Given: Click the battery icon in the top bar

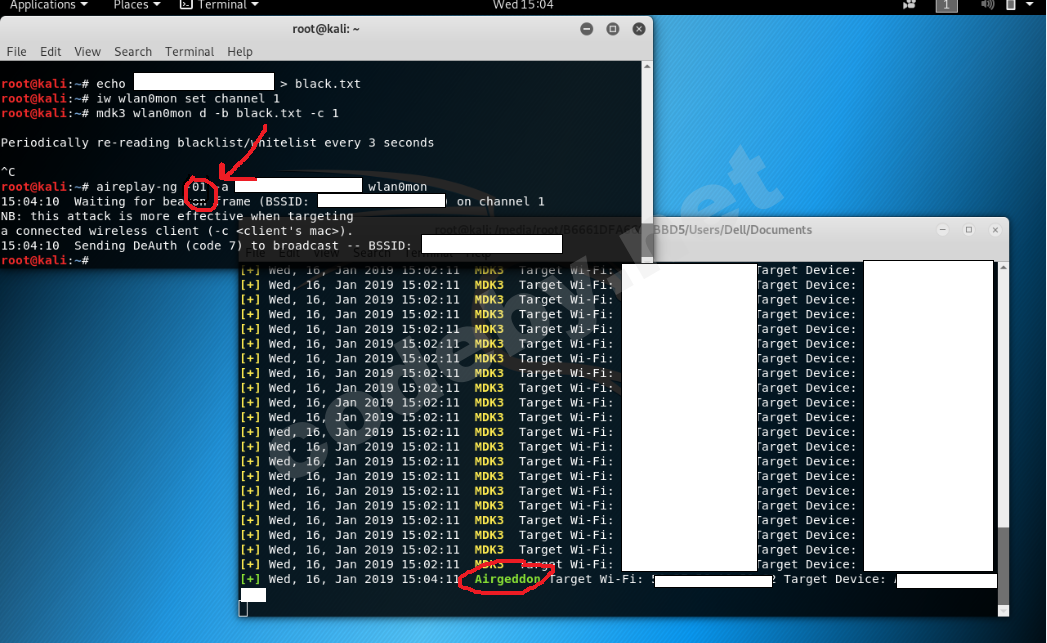Looking at the screenshot, I should tap(1011, 5).
